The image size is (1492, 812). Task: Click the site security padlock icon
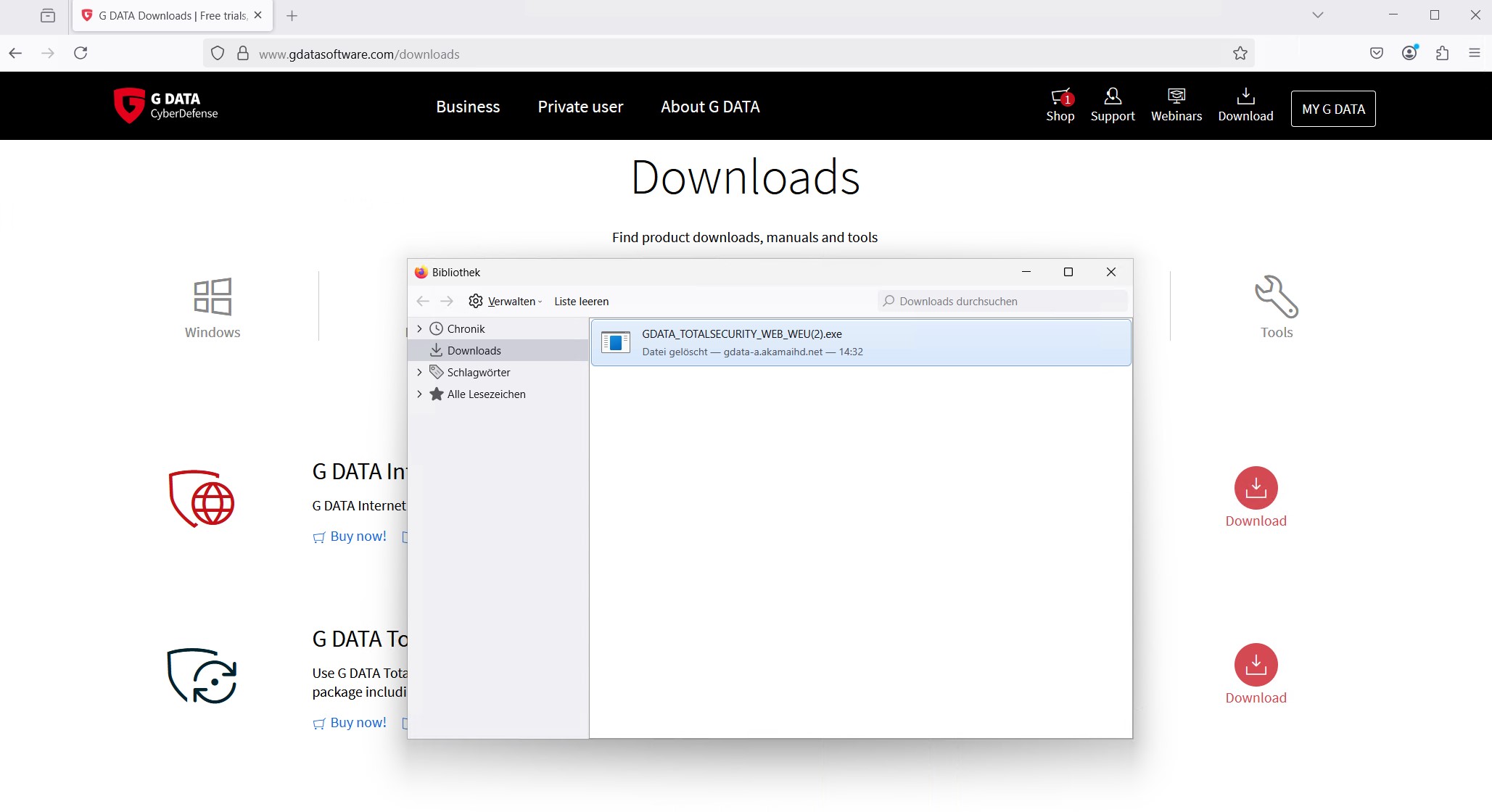243,54
